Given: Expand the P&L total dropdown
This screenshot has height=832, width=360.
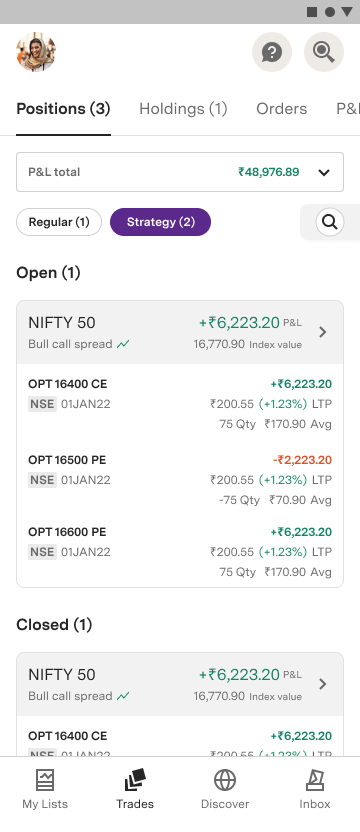Looking at the screenshot, I should click(x=180, y=172).
